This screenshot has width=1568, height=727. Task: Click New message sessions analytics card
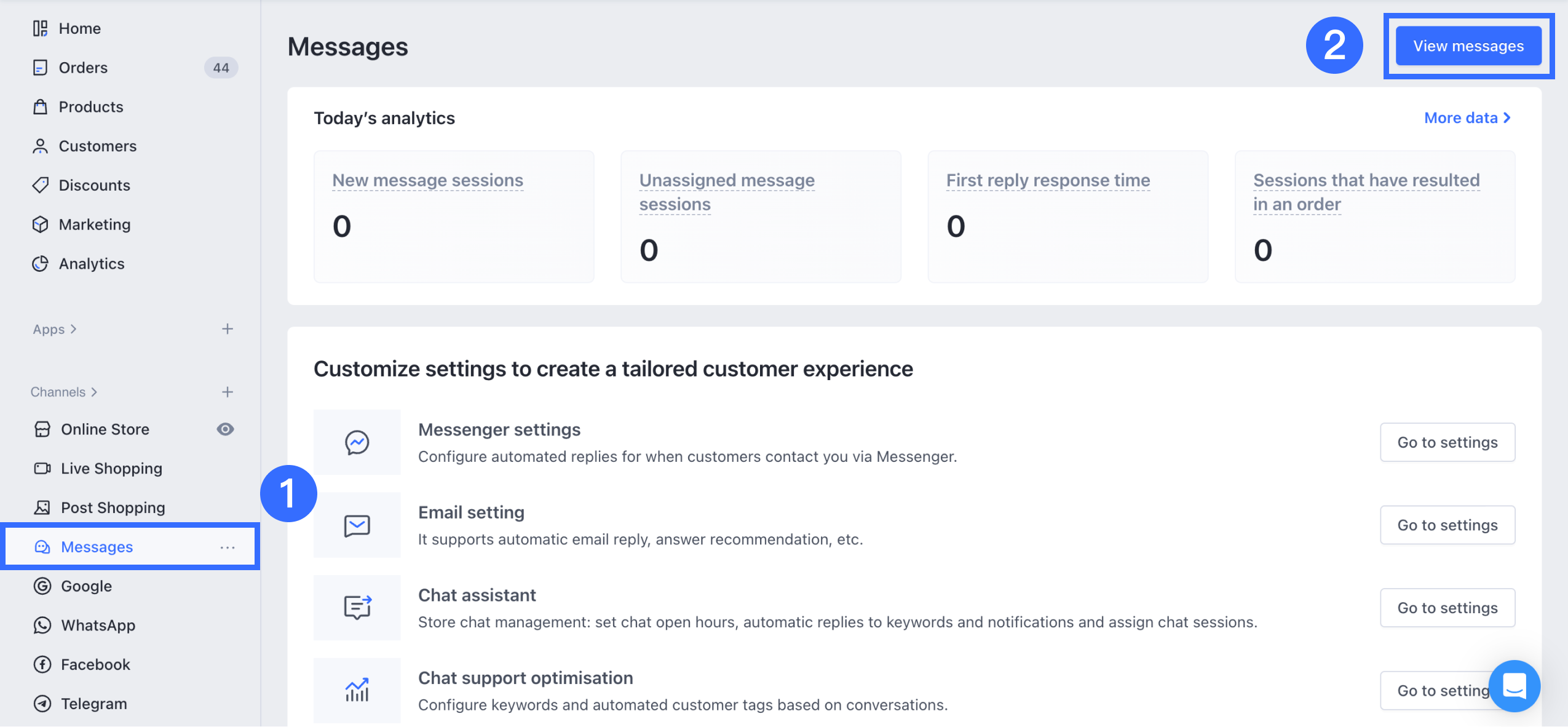point(454,217)
